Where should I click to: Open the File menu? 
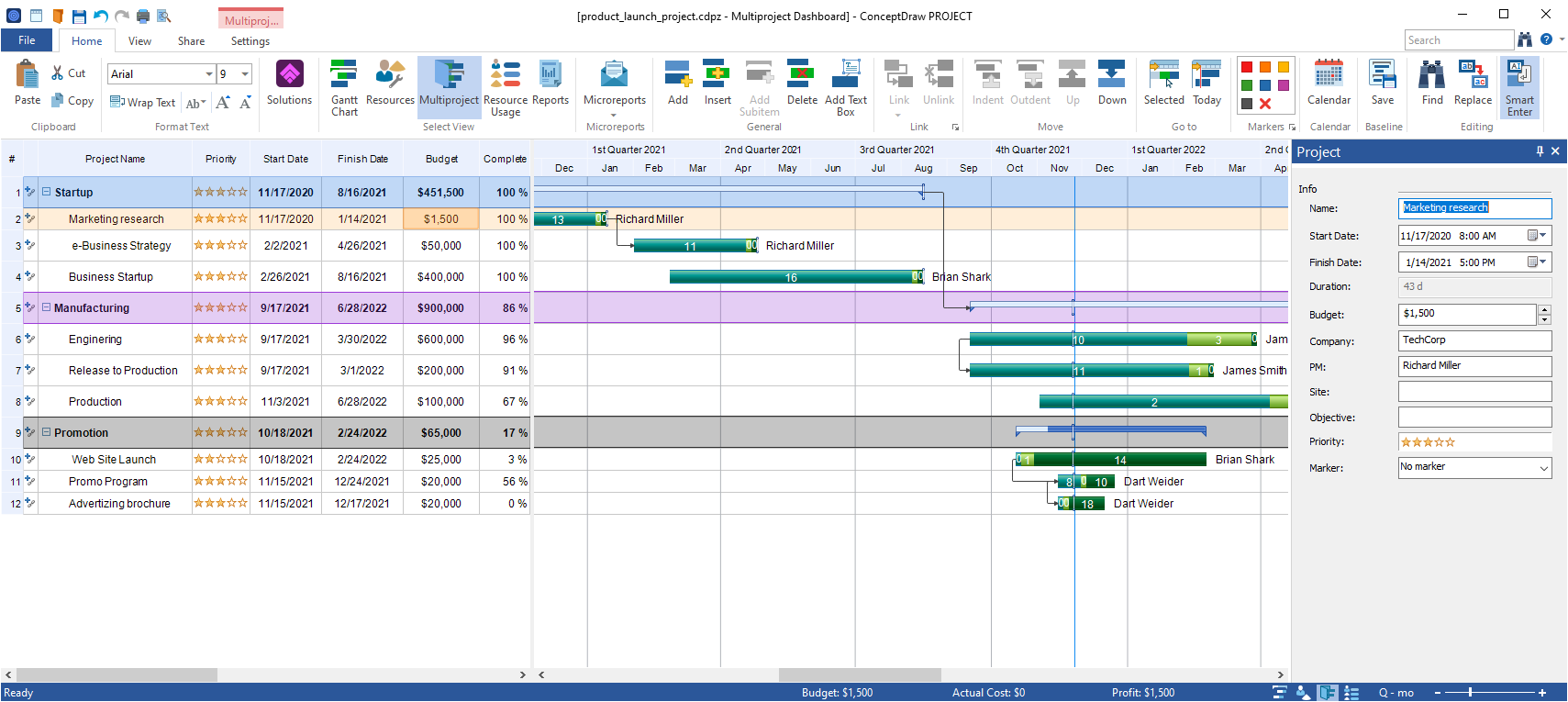pos(27,40)
